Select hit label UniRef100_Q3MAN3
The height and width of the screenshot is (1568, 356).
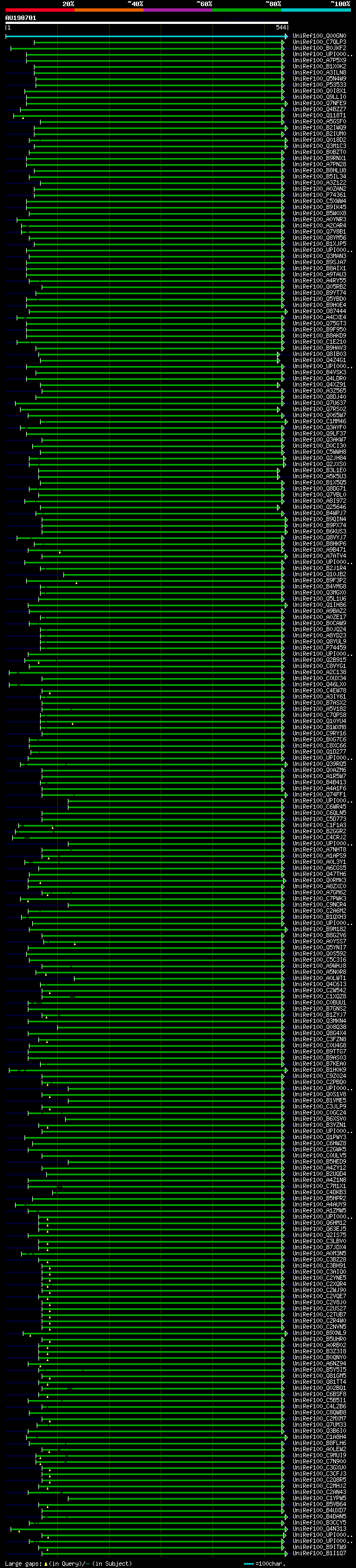coord(319,257)
